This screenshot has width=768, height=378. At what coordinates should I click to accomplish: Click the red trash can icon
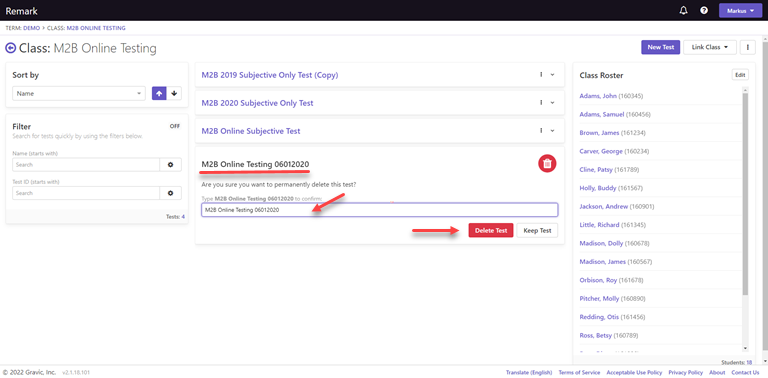point(547,164)
